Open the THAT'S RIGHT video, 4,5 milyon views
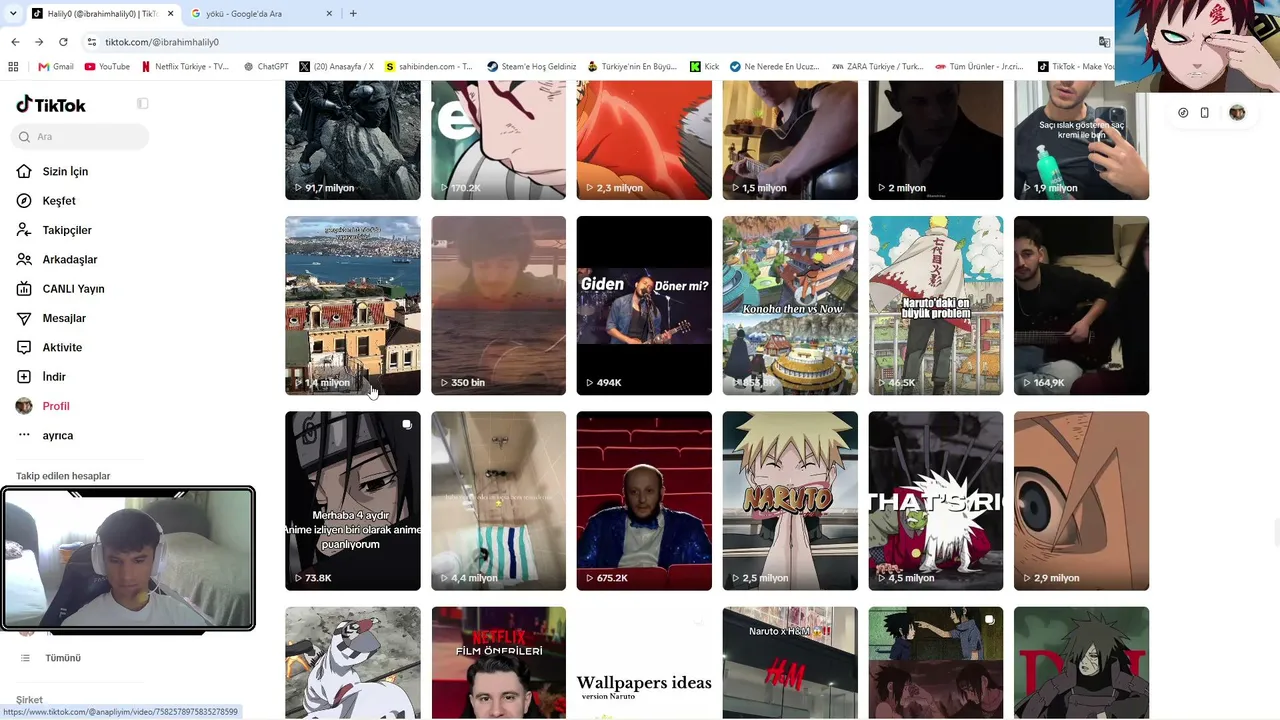 coord(936,501)
